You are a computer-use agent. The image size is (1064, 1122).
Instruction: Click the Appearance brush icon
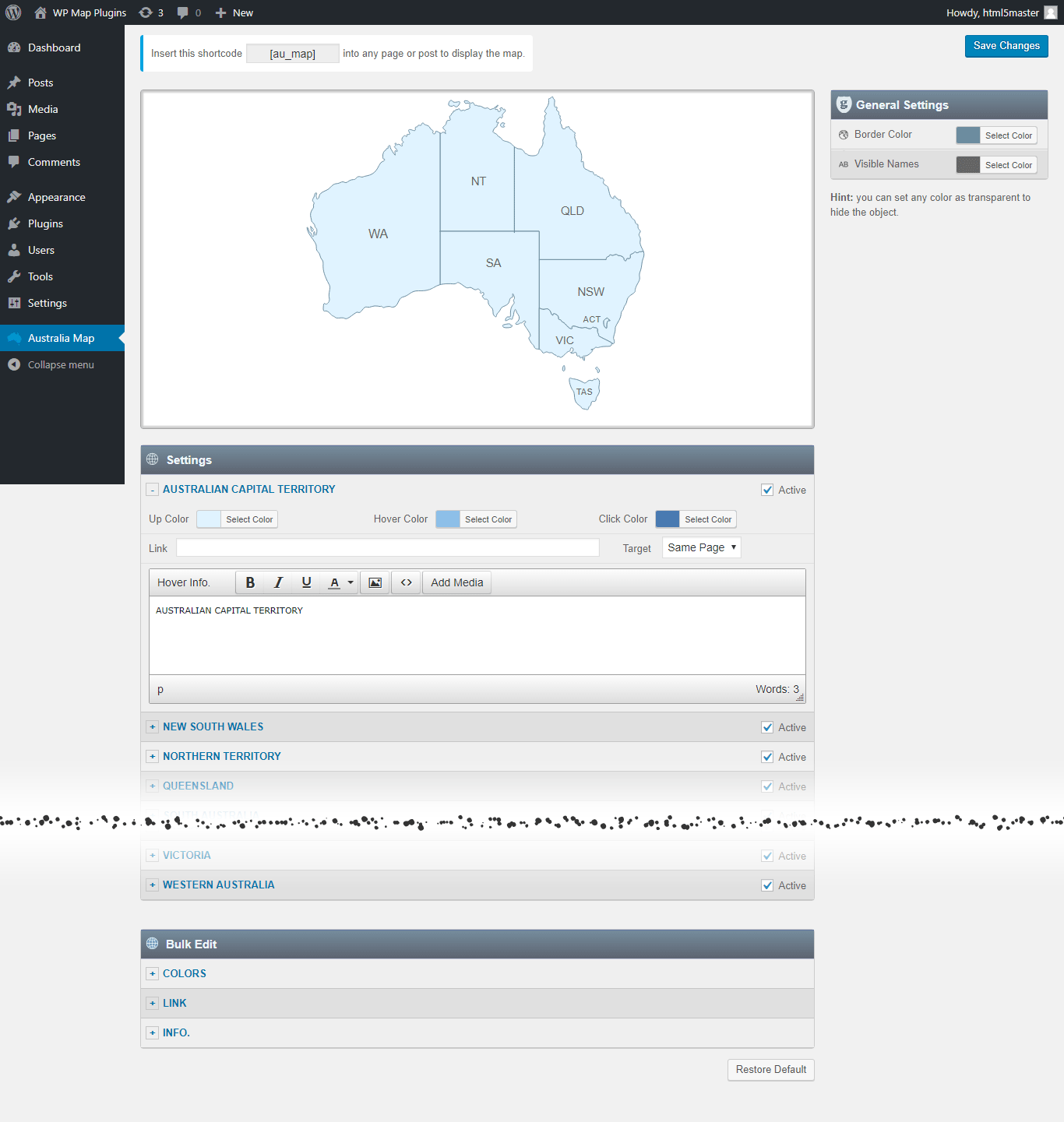point(14,197)
